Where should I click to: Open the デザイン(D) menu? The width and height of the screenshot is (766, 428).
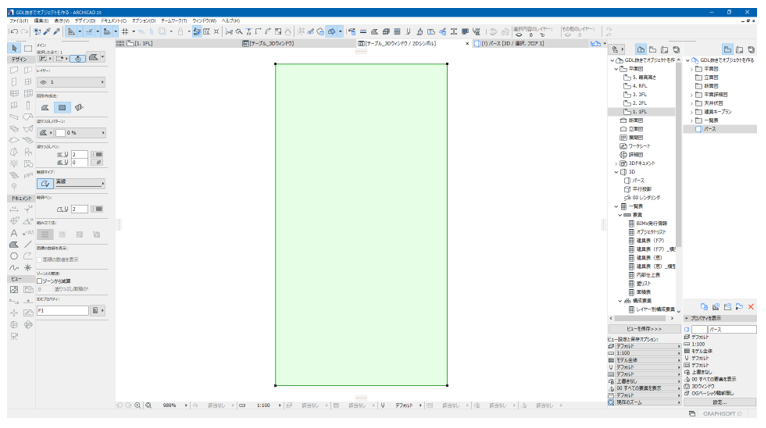85,21
